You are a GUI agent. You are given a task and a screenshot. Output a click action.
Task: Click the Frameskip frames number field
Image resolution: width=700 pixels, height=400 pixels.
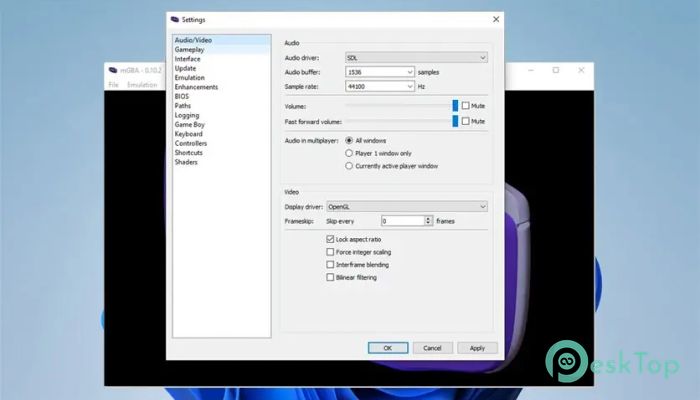pos(402,221)
